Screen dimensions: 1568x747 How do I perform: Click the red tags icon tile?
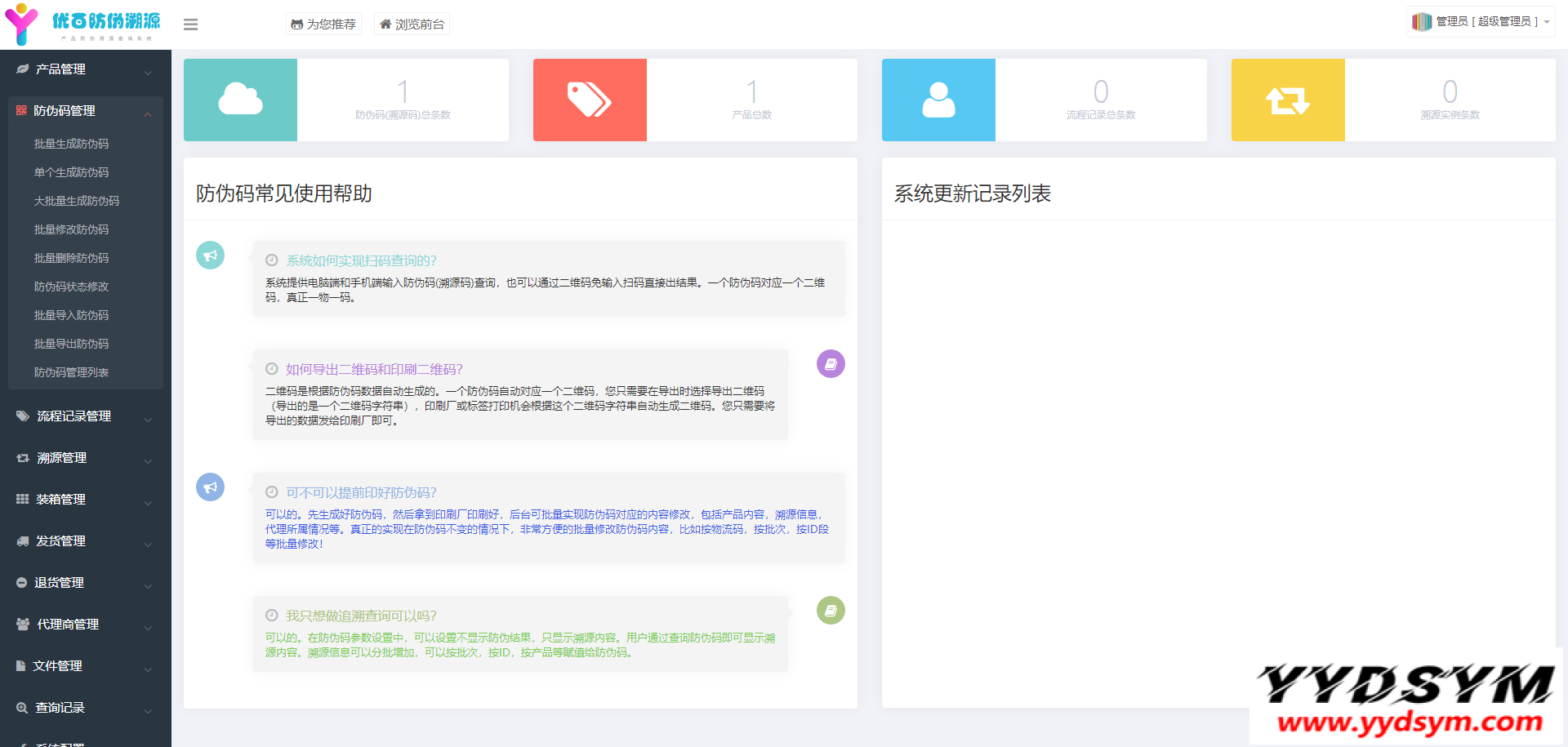point(590,100)
